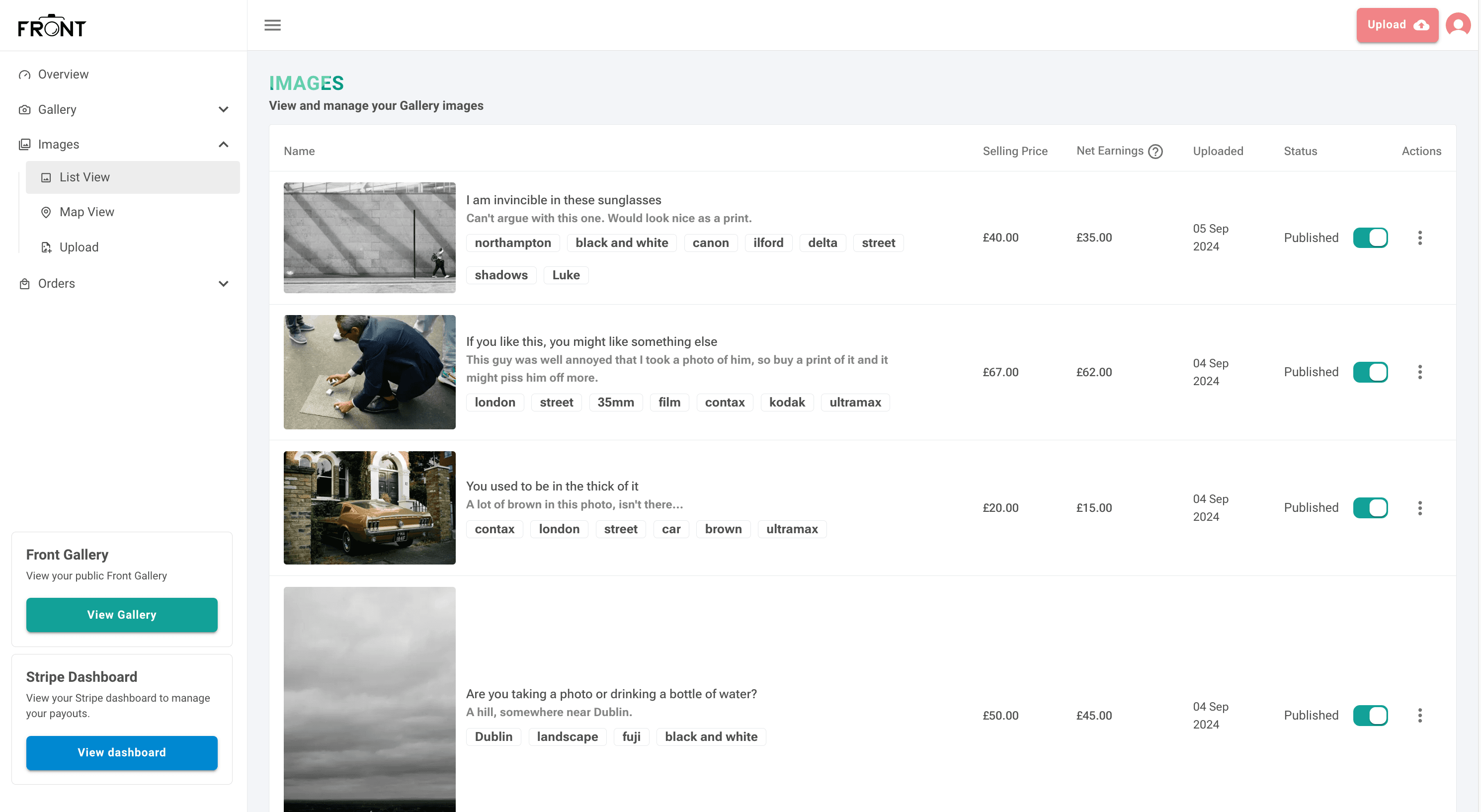Toggle Published switch for £20.00 car image
The image size is (1481, 812).
pyautogui.click(x=1370, y=508)
